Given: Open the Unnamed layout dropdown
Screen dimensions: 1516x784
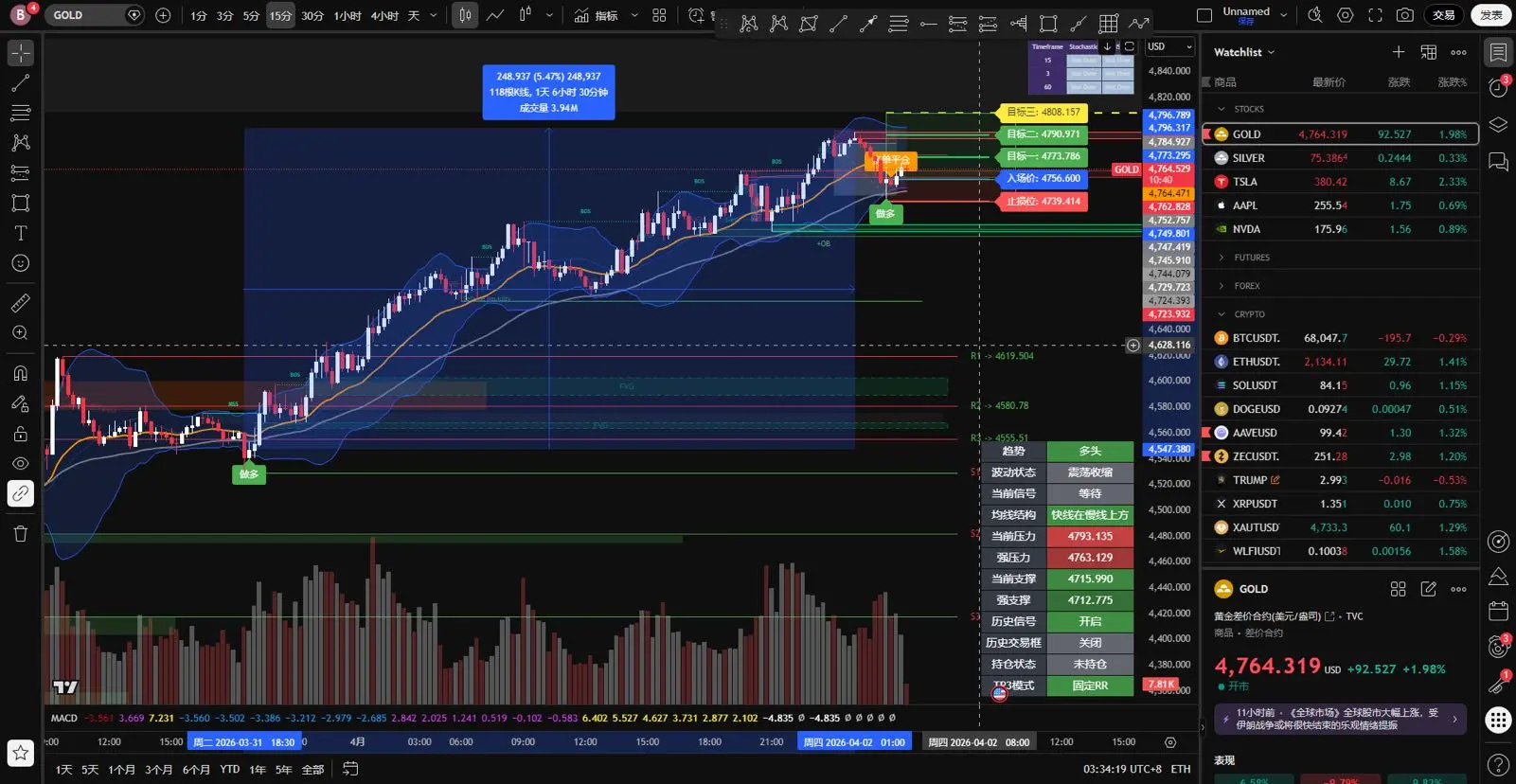Looking at the screenshot, I should point(1283,15).
